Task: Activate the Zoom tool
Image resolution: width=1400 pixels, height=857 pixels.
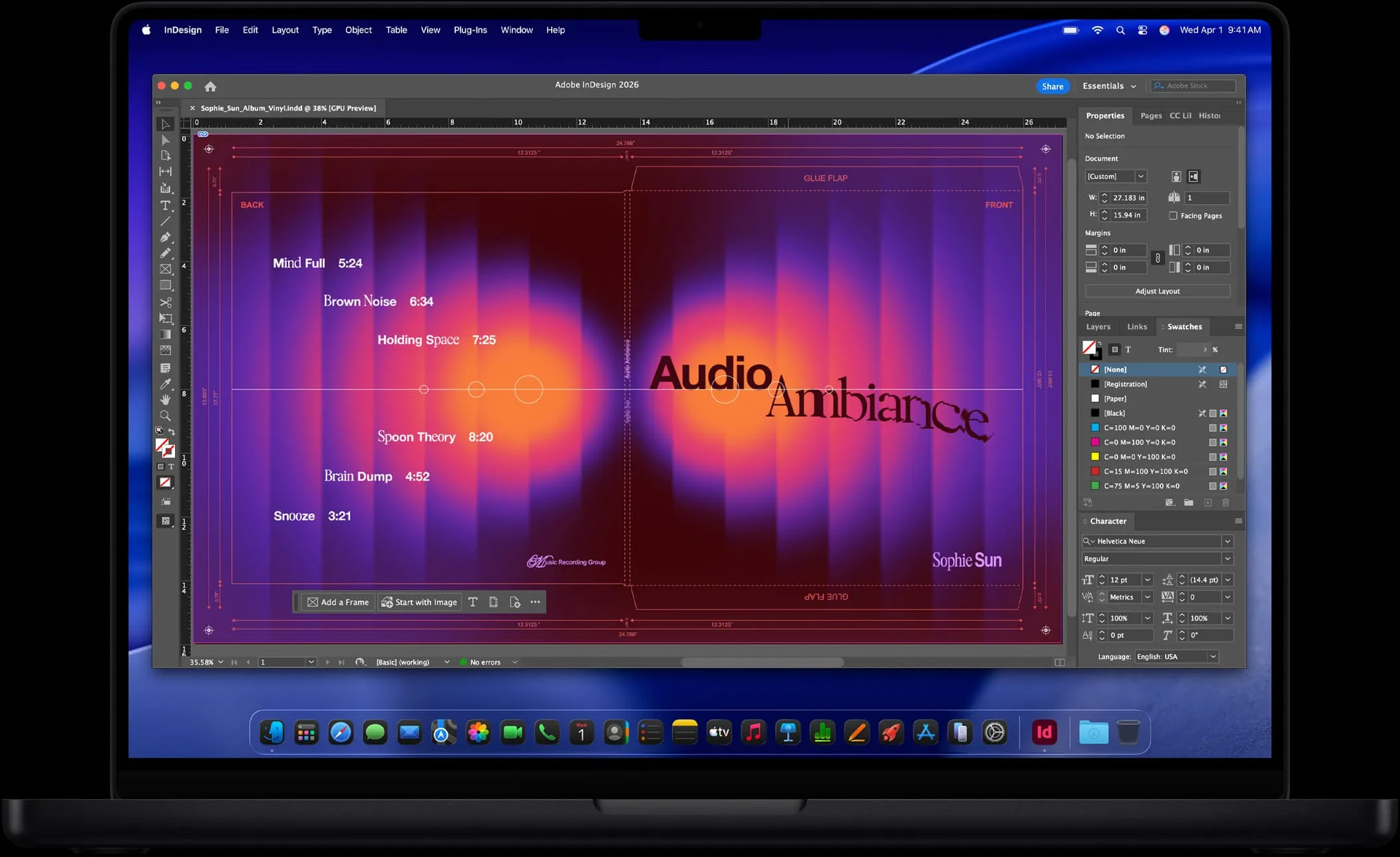Action: coord(166,416)
